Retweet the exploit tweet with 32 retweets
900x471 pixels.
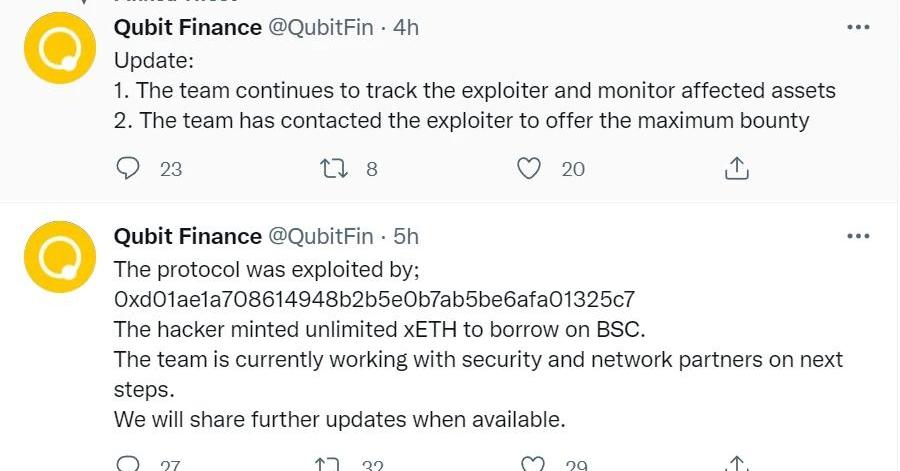[x=326, y=464]
